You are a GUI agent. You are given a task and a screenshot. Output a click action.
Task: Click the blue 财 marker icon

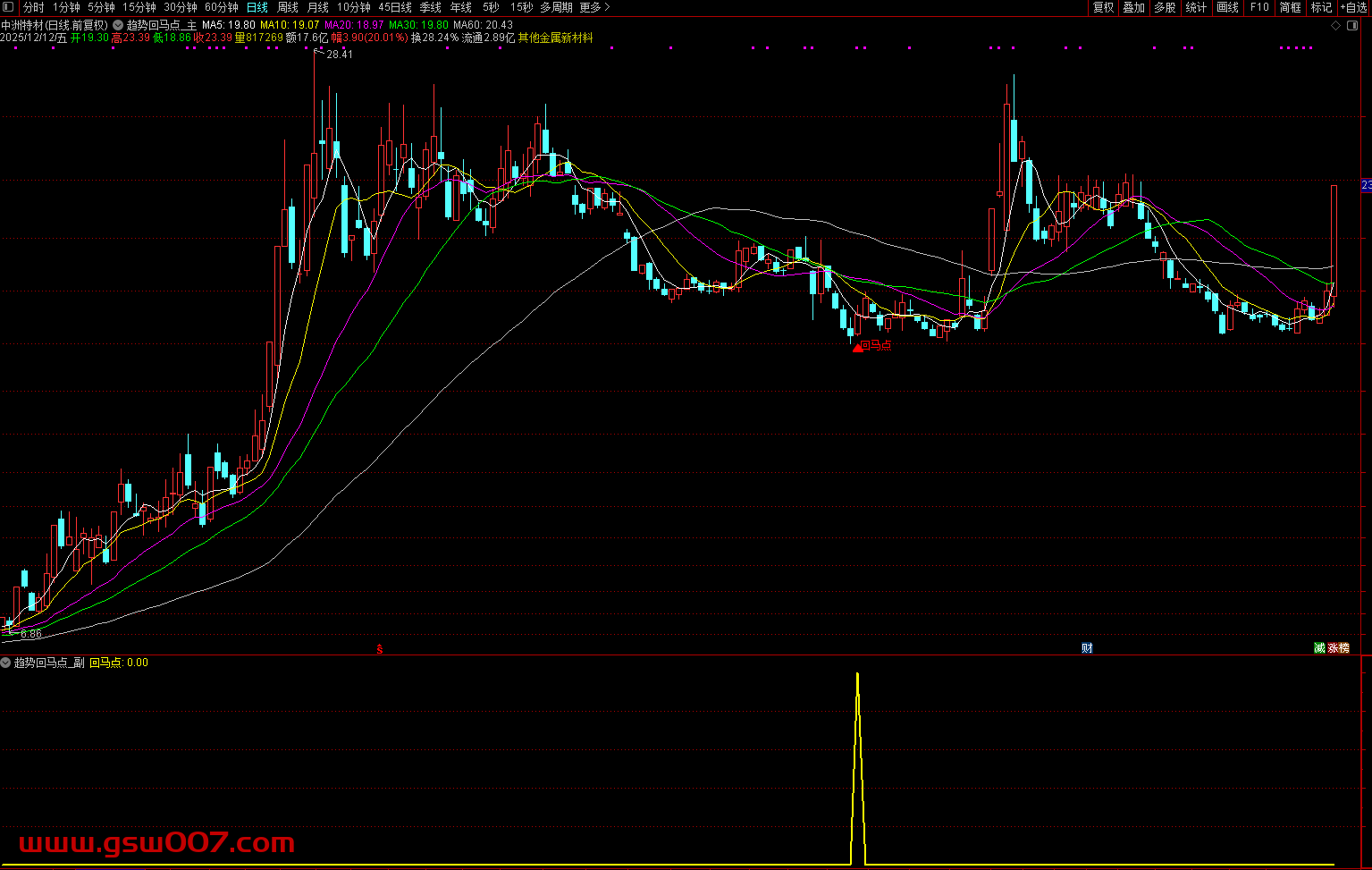coord(1087,648)
